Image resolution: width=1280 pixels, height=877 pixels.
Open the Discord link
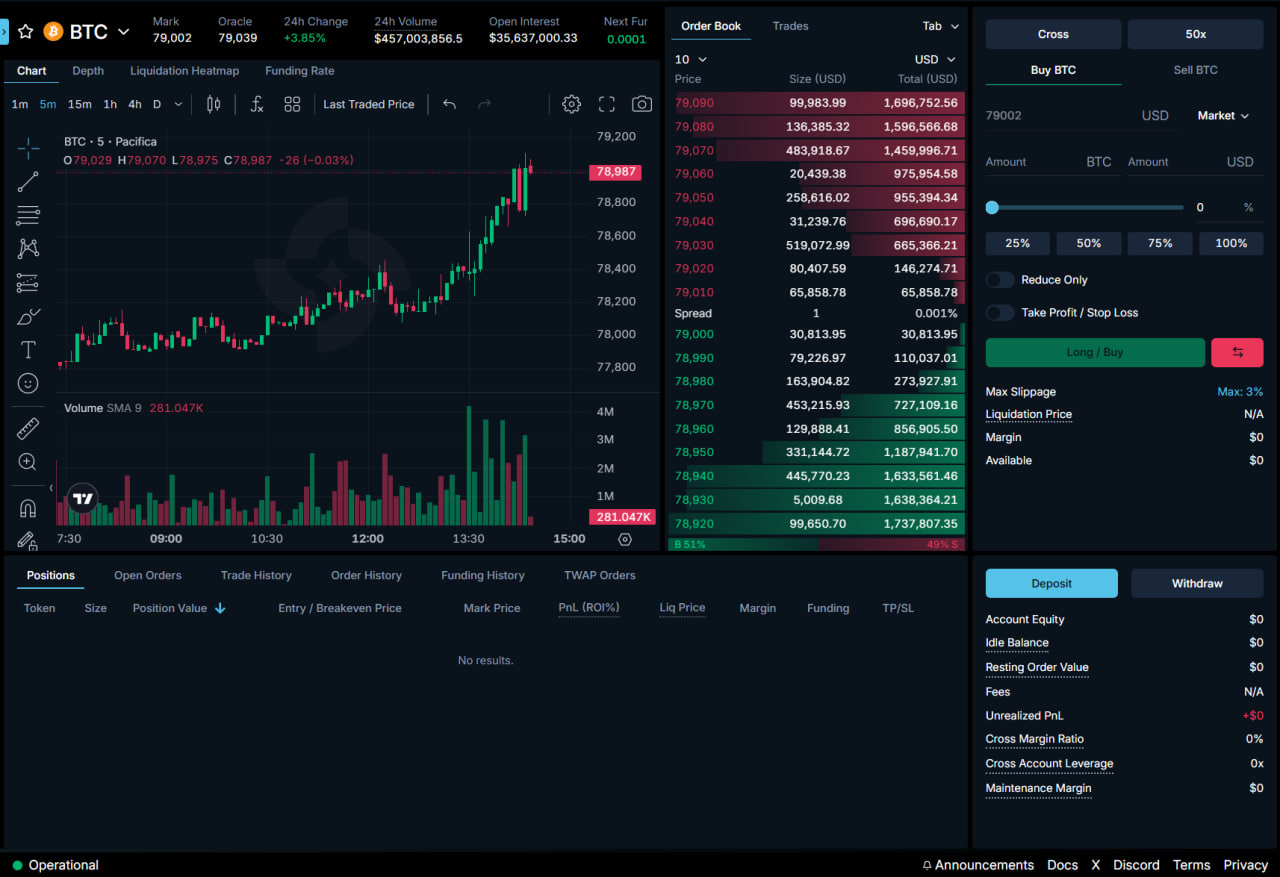coord(1136,865)
